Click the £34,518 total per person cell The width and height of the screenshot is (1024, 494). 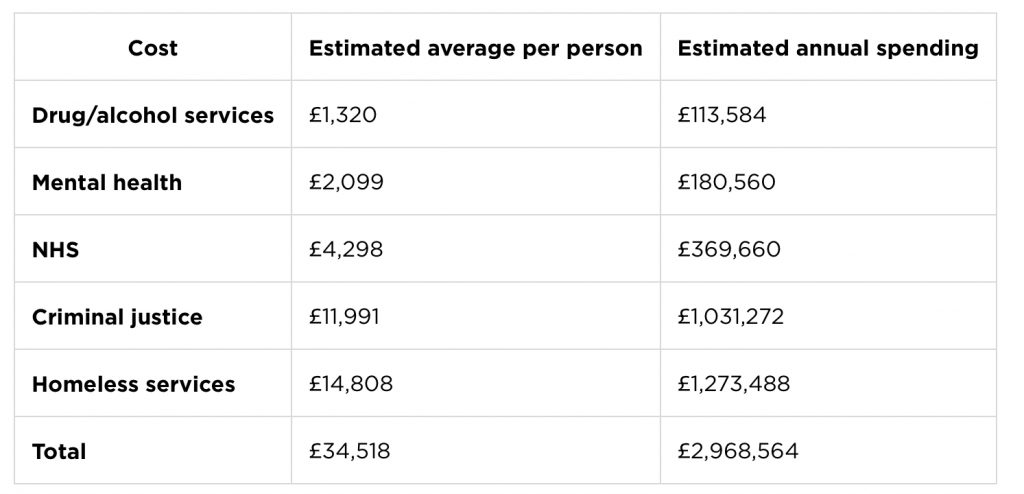[x=349, y=451]
